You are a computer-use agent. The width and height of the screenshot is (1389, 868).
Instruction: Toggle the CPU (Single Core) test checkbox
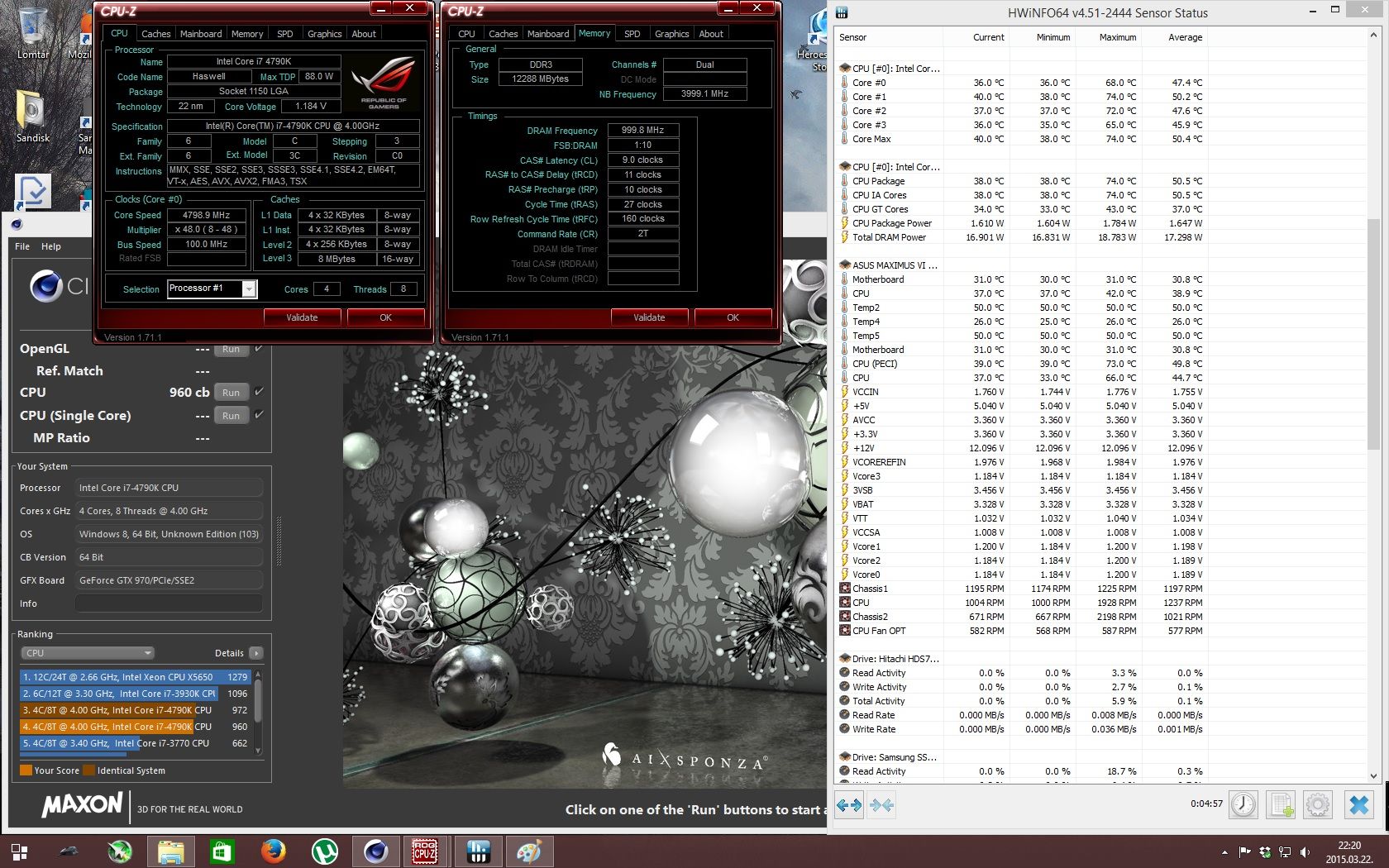click(x=259, y=414)
